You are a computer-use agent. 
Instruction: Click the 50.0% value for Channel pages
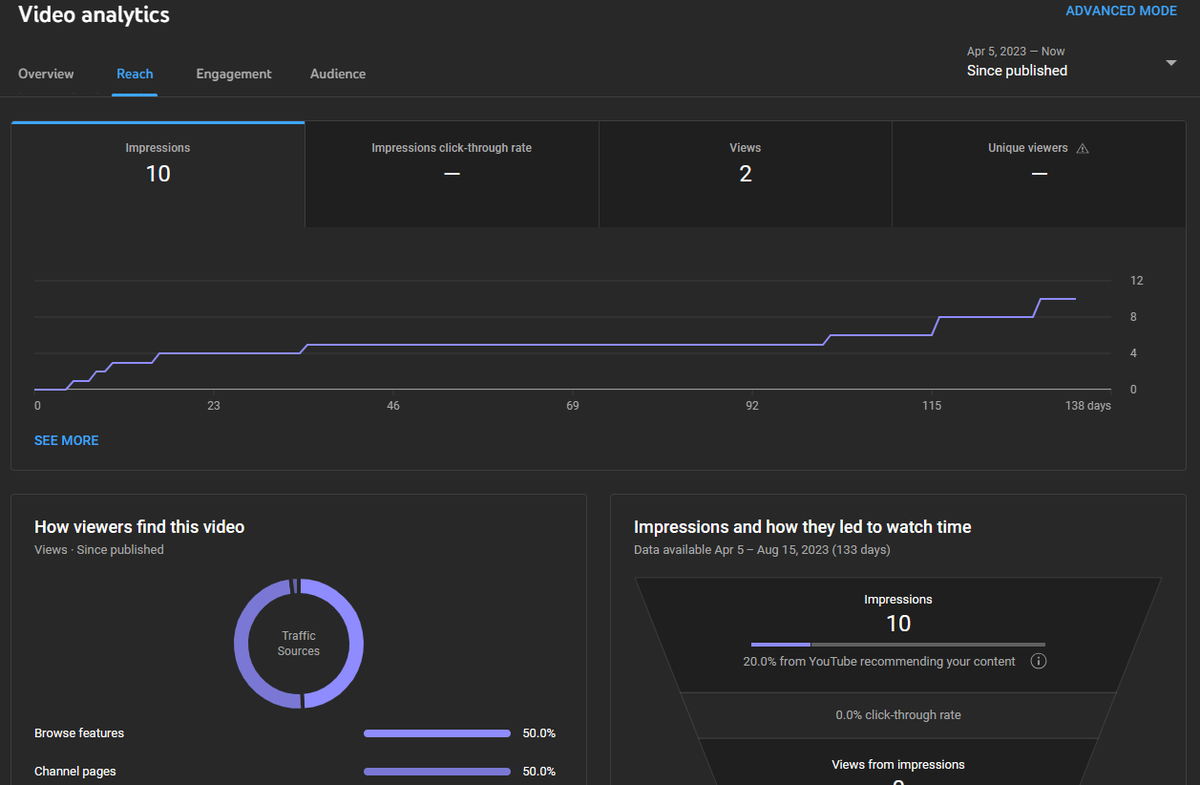pyautogui.click(x=539, y=771)
